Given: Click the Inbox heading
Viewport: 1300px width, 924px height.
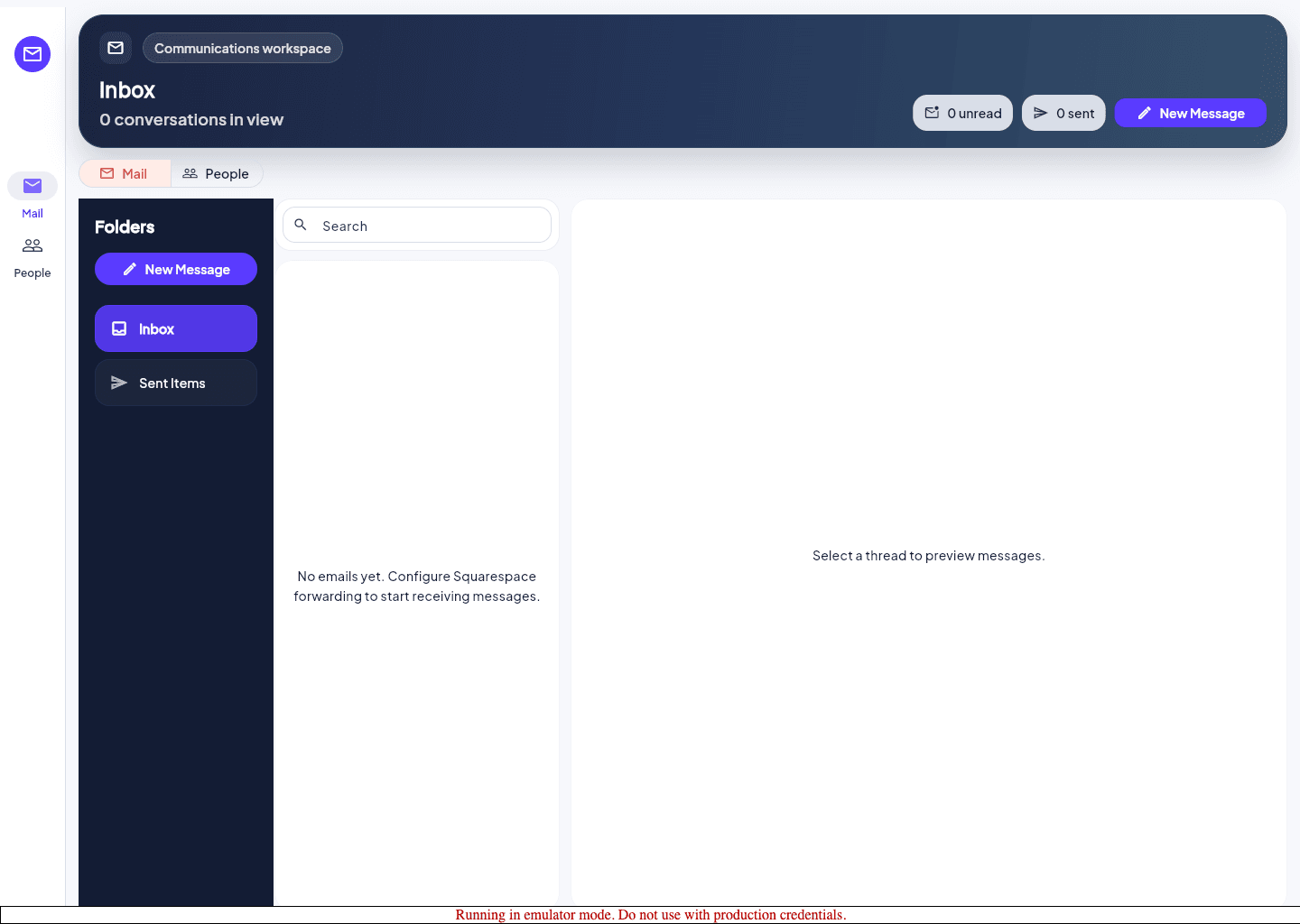Looking at the screenshot, I should (127, 90).
